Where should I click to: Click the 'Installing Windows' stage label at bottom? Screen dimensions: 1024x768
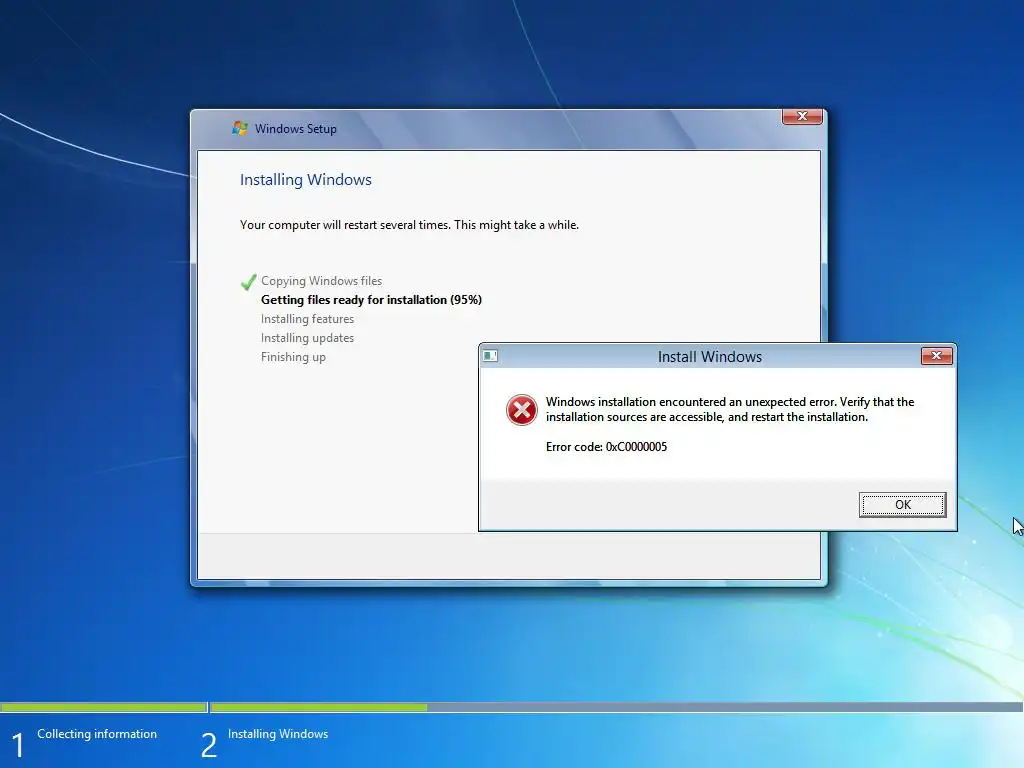[278, 734]
